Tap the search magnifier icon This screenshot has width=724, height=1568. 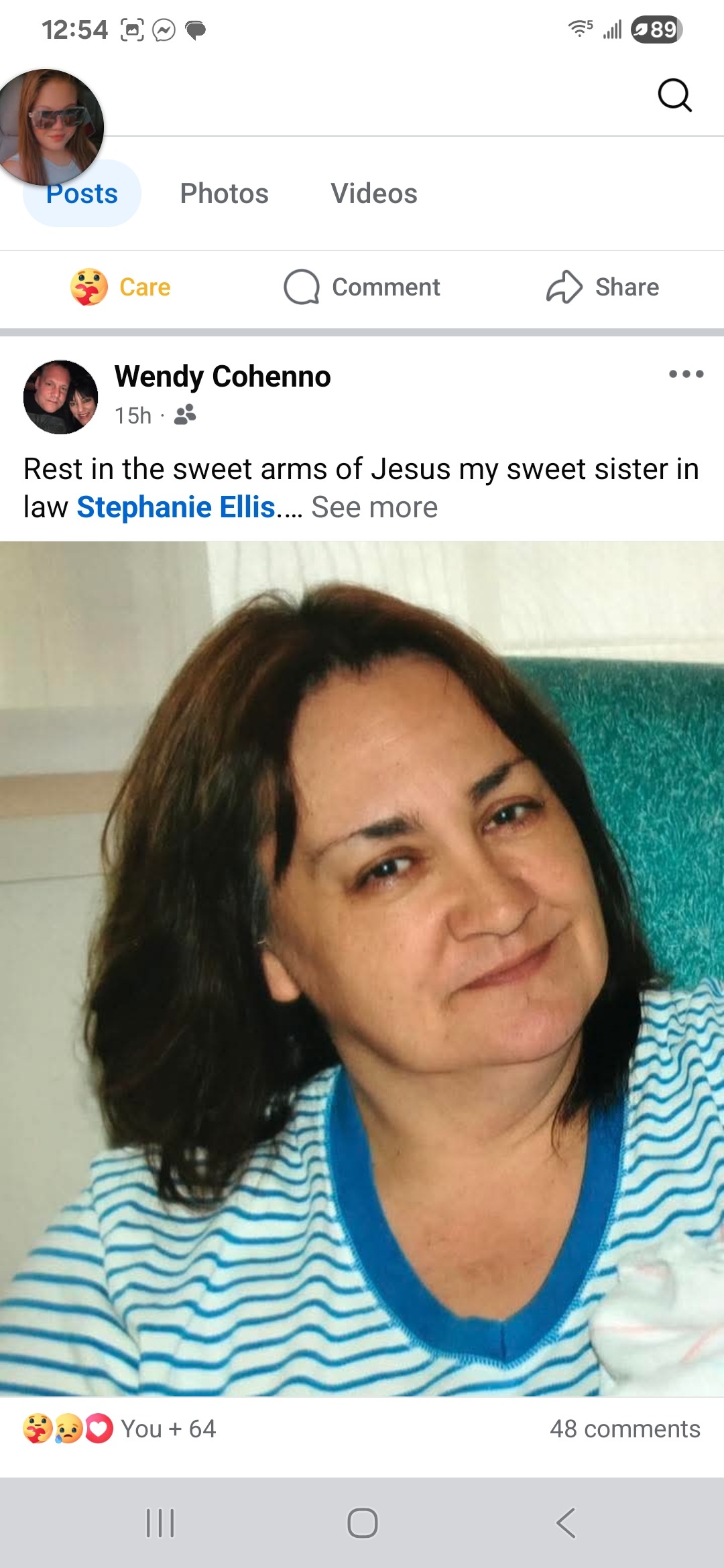pos(674,94)
